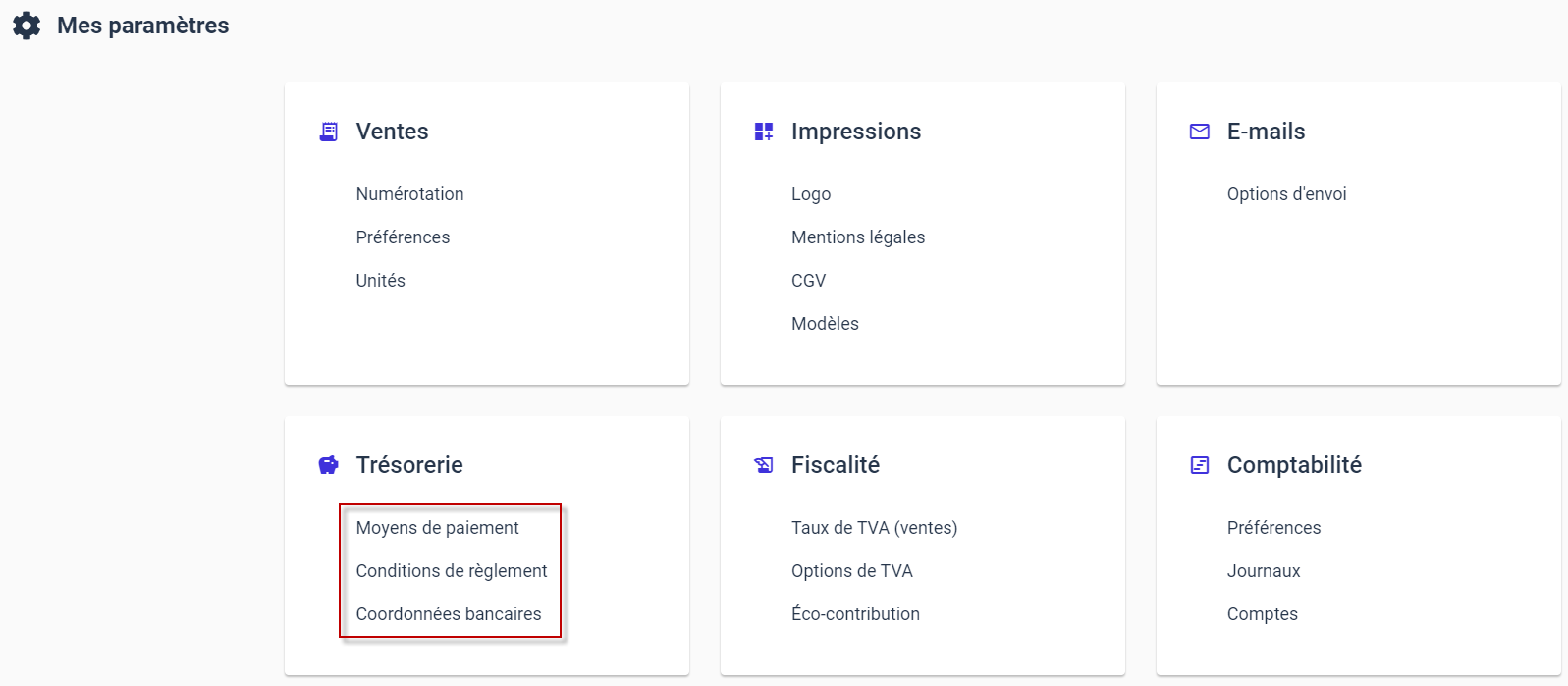Screen dimensions: 1568x686
Task: Click the Ventes receipt icon
Action: coord(329,132)
